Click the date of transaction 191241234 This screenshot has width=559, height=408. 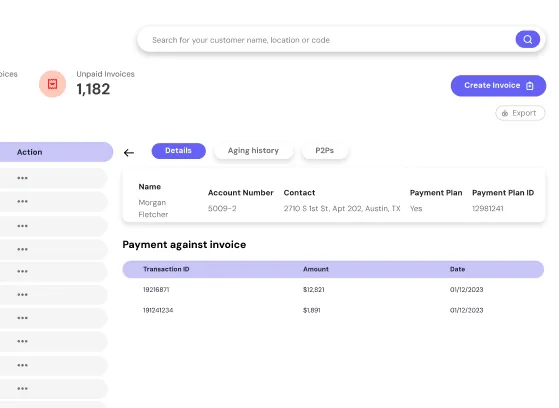coord(466,310)
